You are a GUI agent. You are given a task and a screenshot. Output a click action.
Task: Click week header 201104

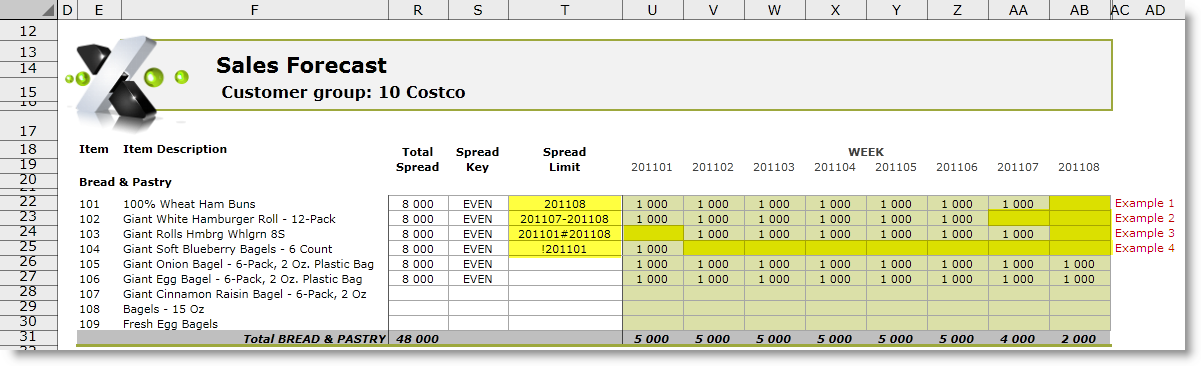(836, 167)
